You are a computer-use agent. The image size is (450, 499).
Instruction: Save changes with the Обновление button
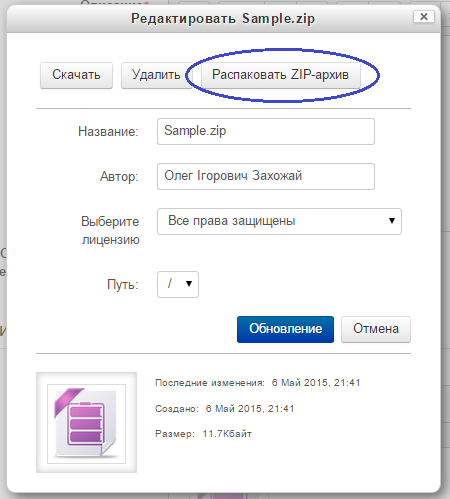pyautogui.click(x=285, y=329)
